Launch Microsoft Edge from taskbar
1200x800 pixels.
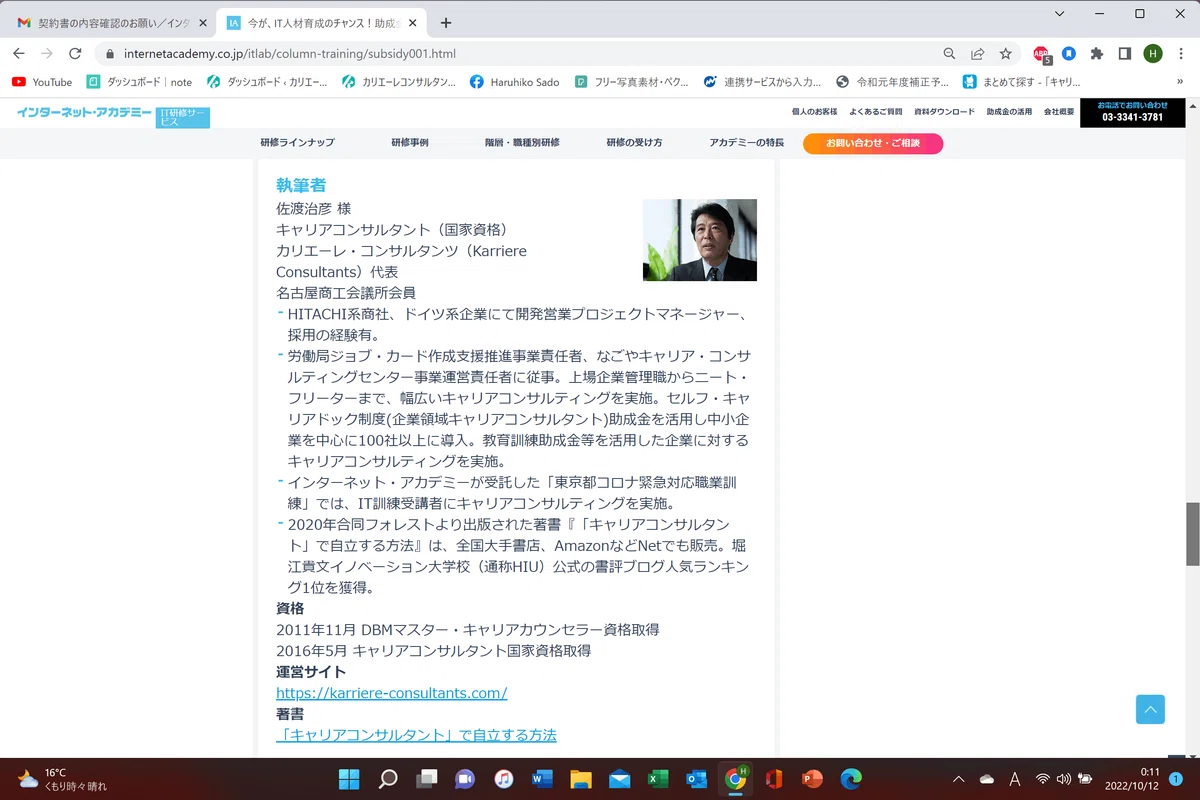[850, 779]
